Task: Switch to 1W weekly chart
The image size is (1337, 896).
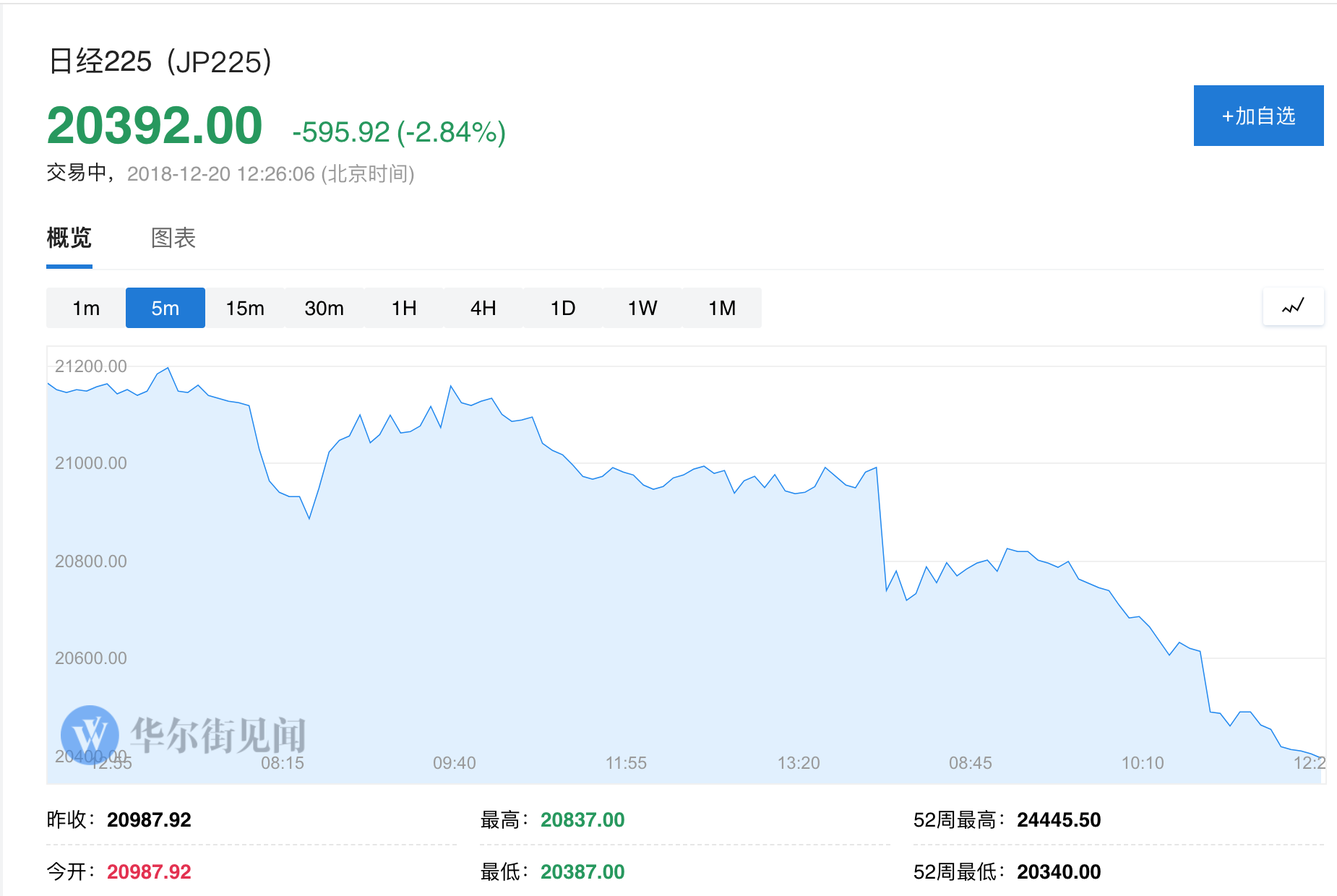Action: tap(642, 308)
